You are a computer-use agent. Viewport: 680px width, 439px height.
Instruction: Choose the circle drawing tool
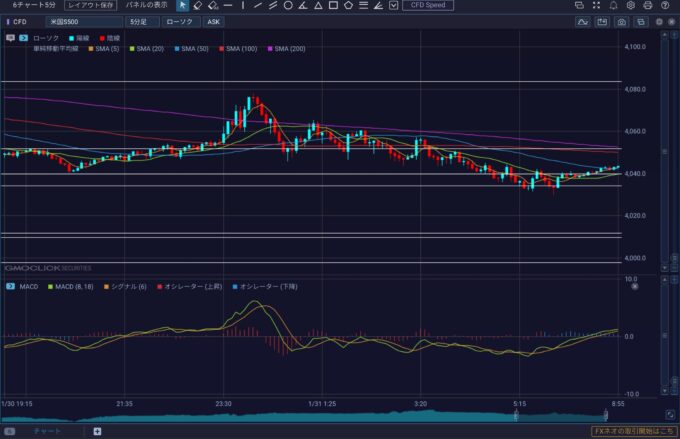288,5
